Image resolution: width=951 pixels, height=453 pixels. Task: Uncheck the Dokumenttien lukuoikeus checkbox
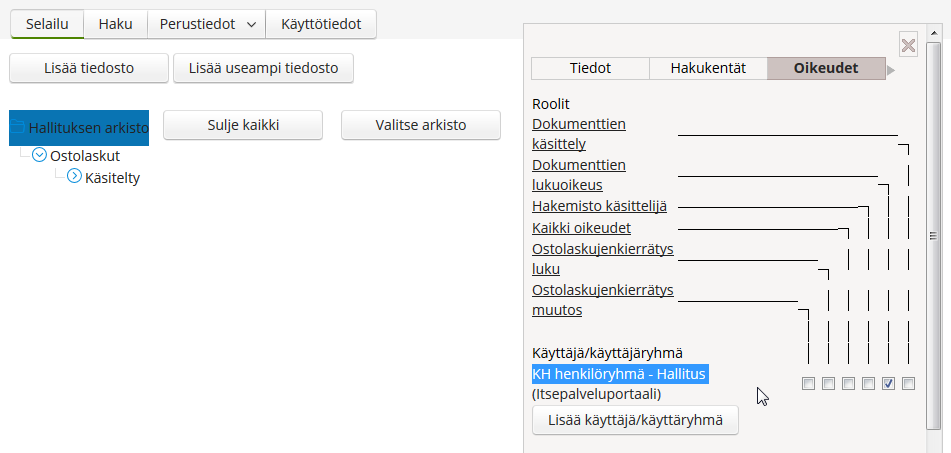click(x=888, y=383)
